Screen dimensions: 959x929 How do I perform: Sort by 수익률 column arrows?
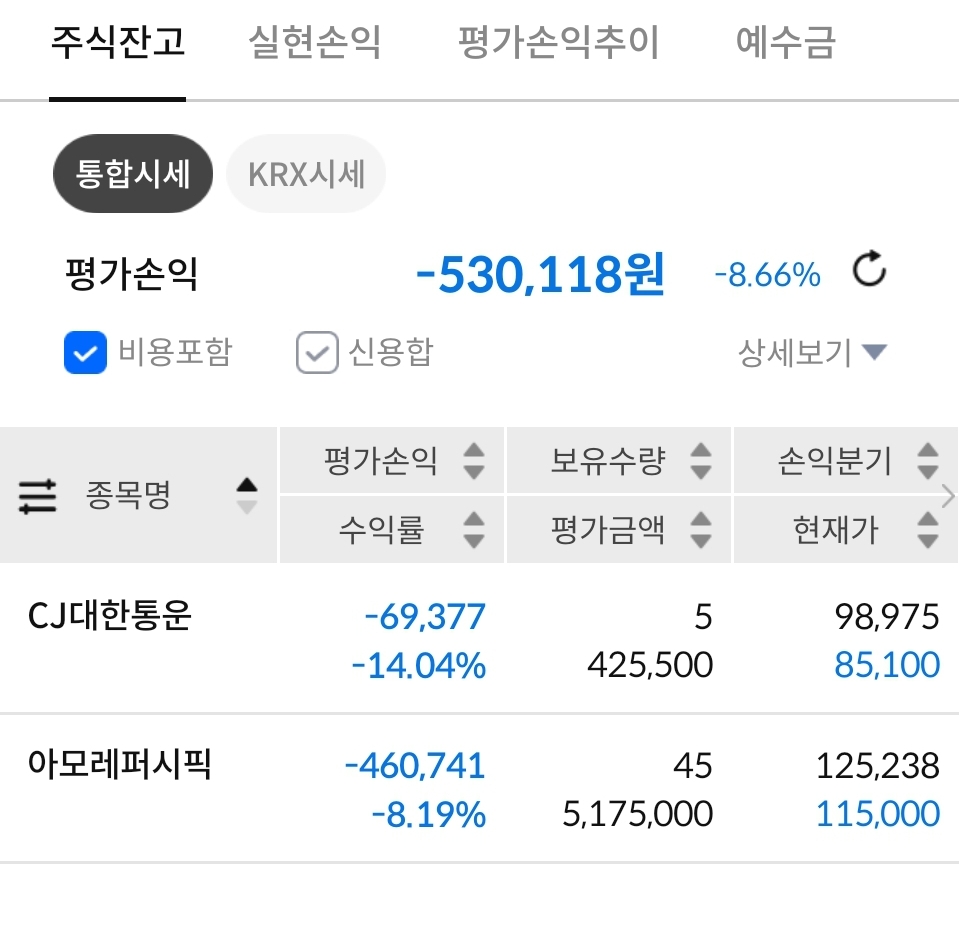click(x=474, y=530)
